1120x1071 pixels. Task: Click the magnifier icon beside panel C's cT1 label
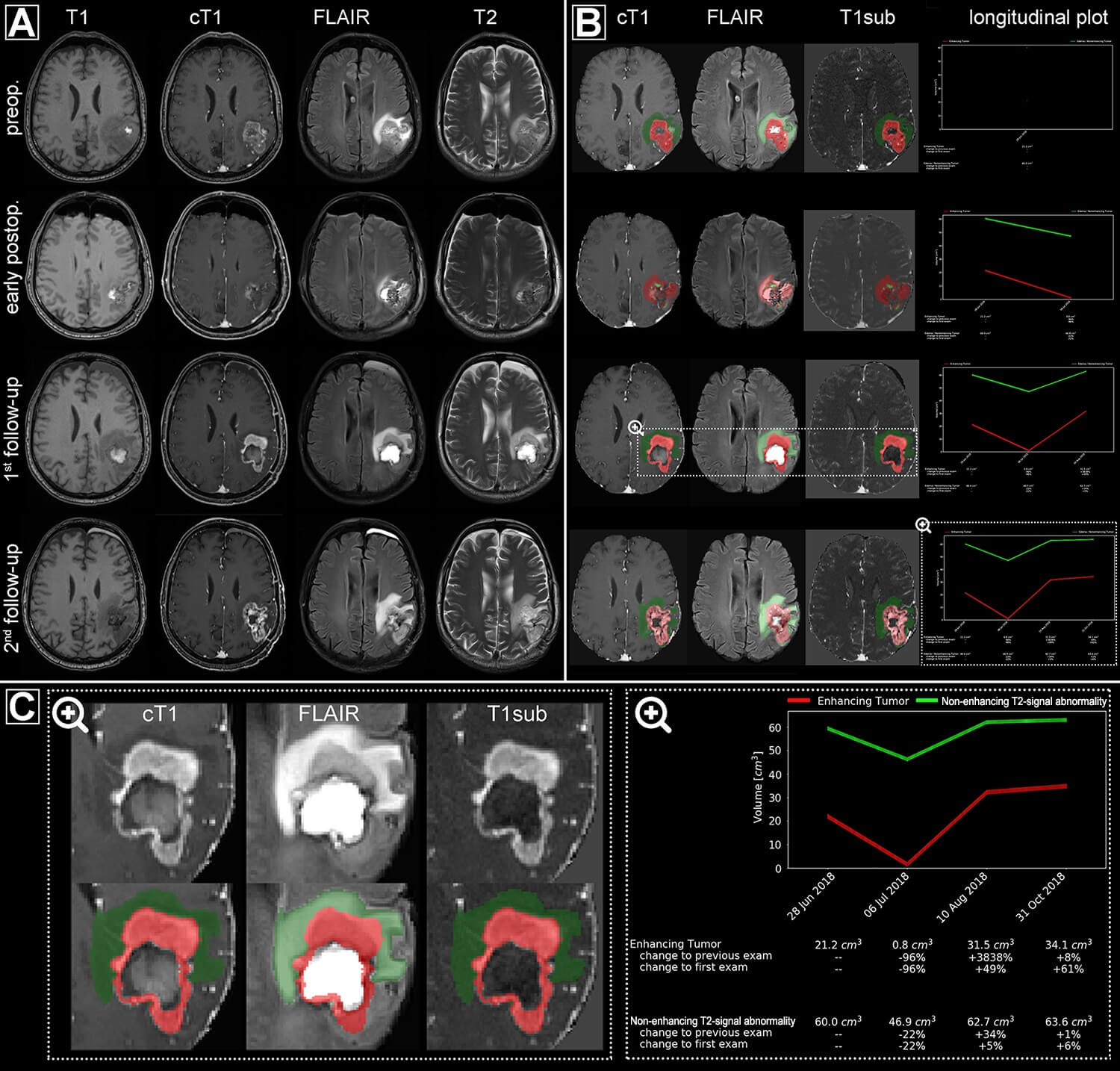coord(69,715)
